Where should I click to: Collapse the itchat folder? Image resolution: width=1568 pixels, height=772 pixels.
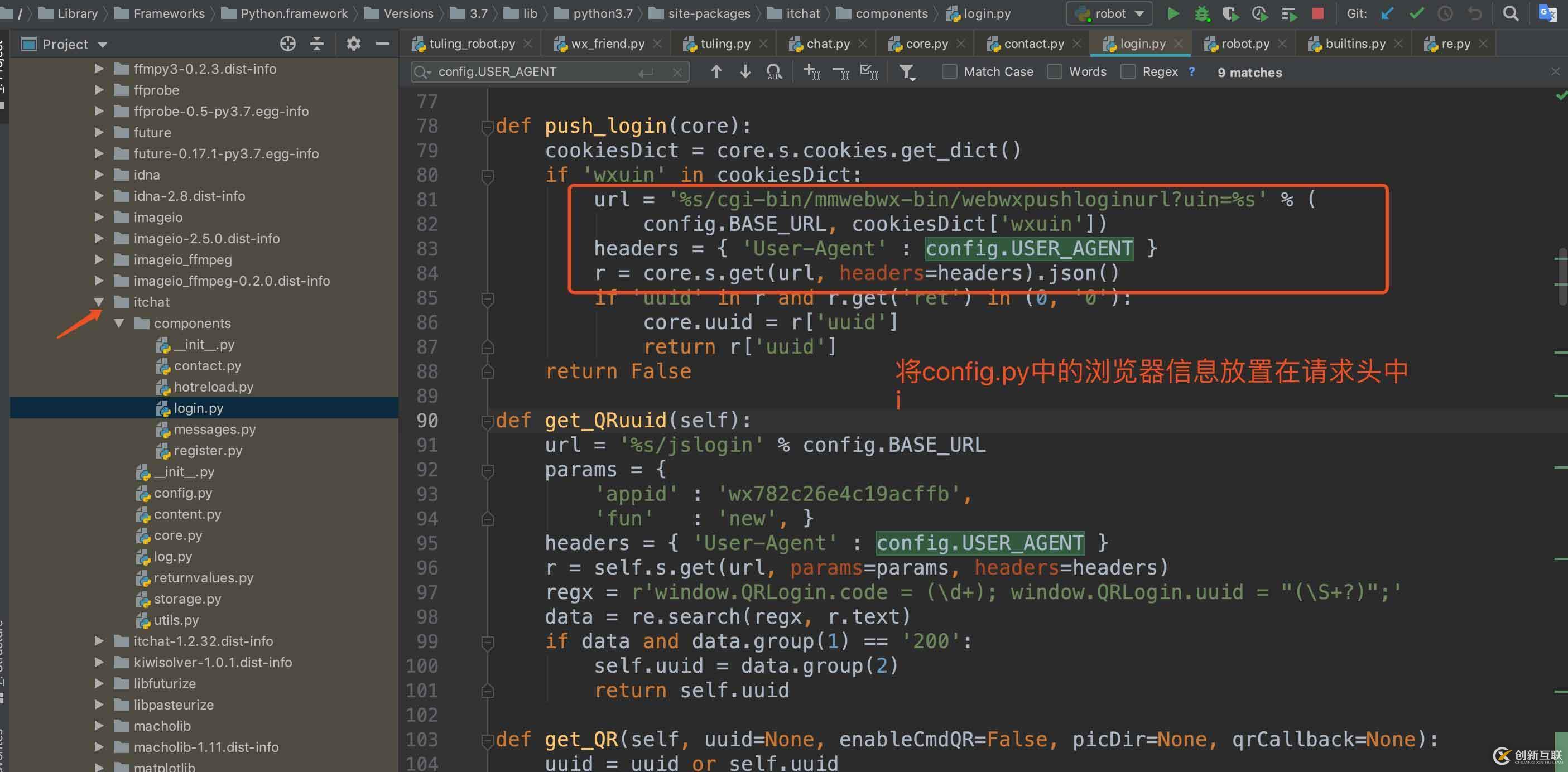pos(99,302)
